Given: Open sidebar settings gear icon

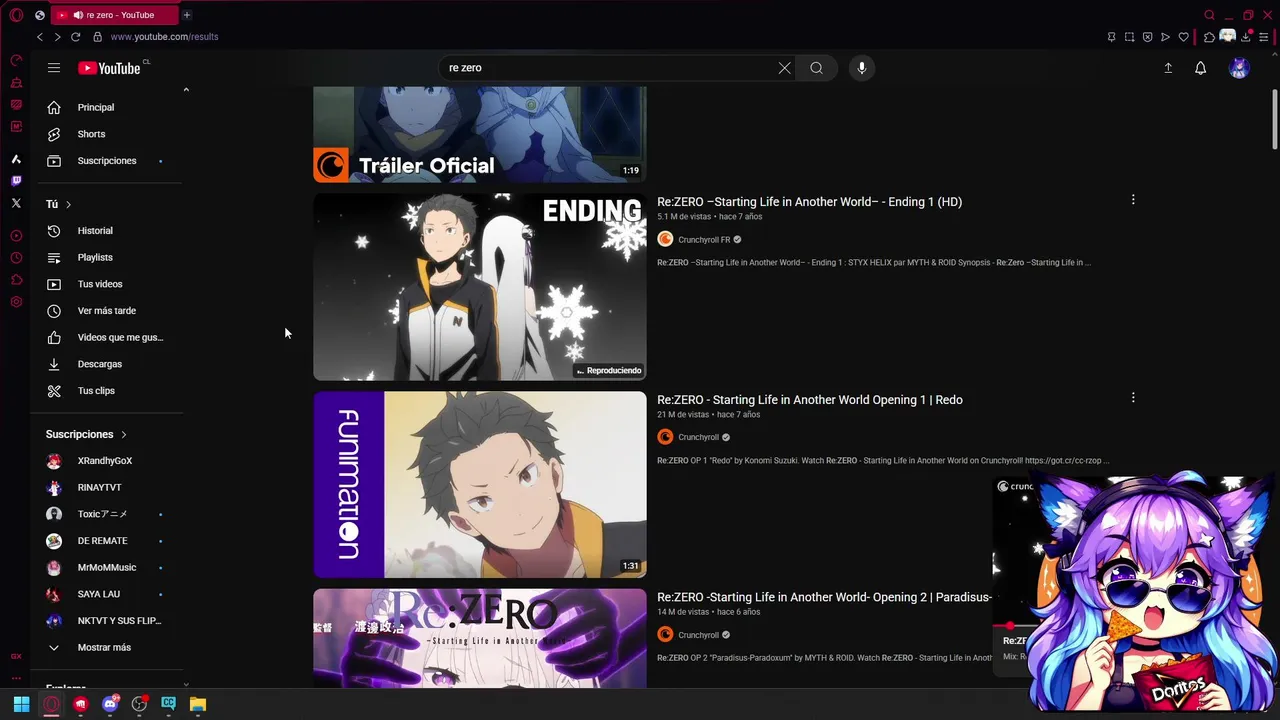Looking at the screenshot, I should [16, 302].
